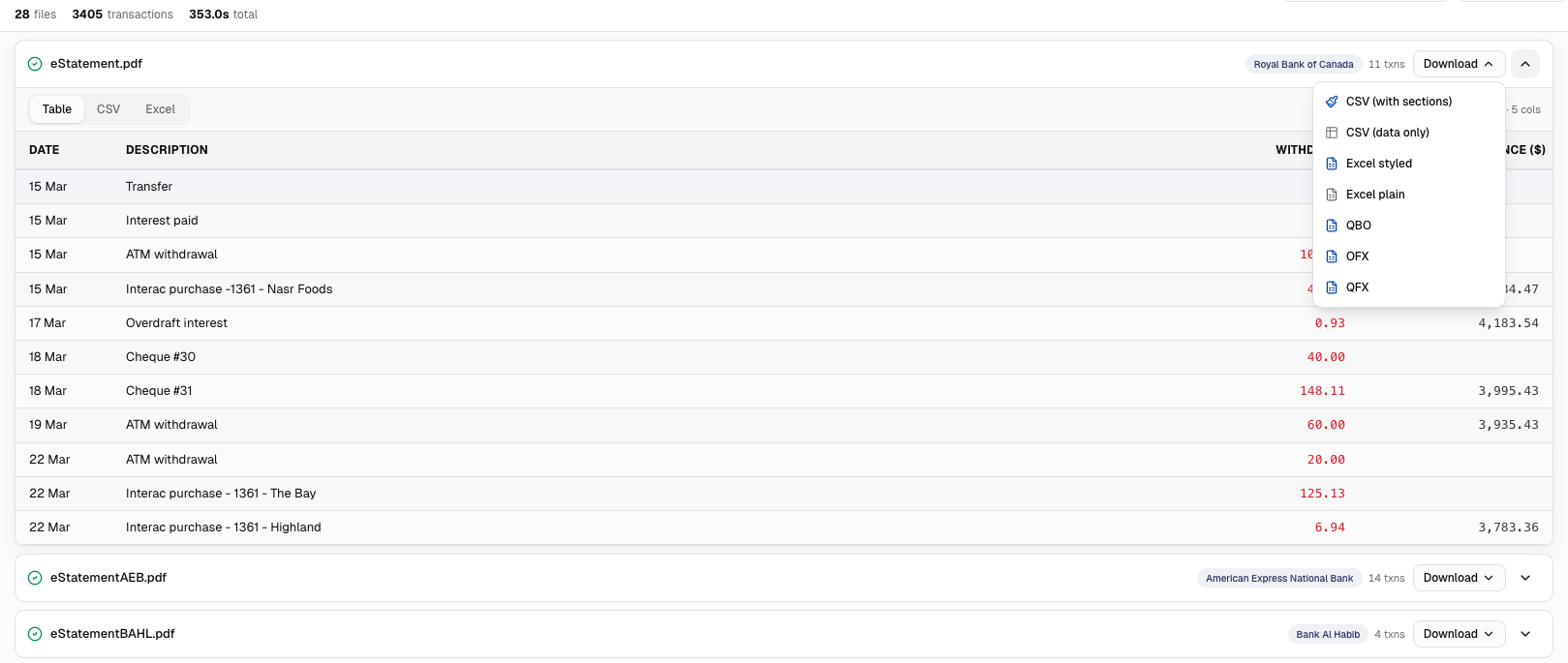Click the Royal Bank of Canada badge
Viewport: 1568px width, 663px height.
(x=1304, y=63)
